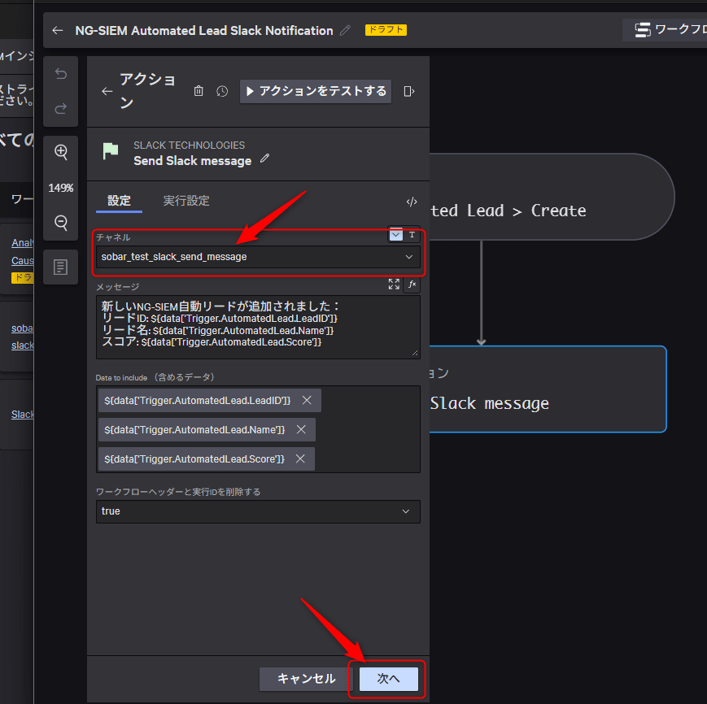Open the code view icon beside the tabs
This screenshot has width=707, height=704.
412,202
